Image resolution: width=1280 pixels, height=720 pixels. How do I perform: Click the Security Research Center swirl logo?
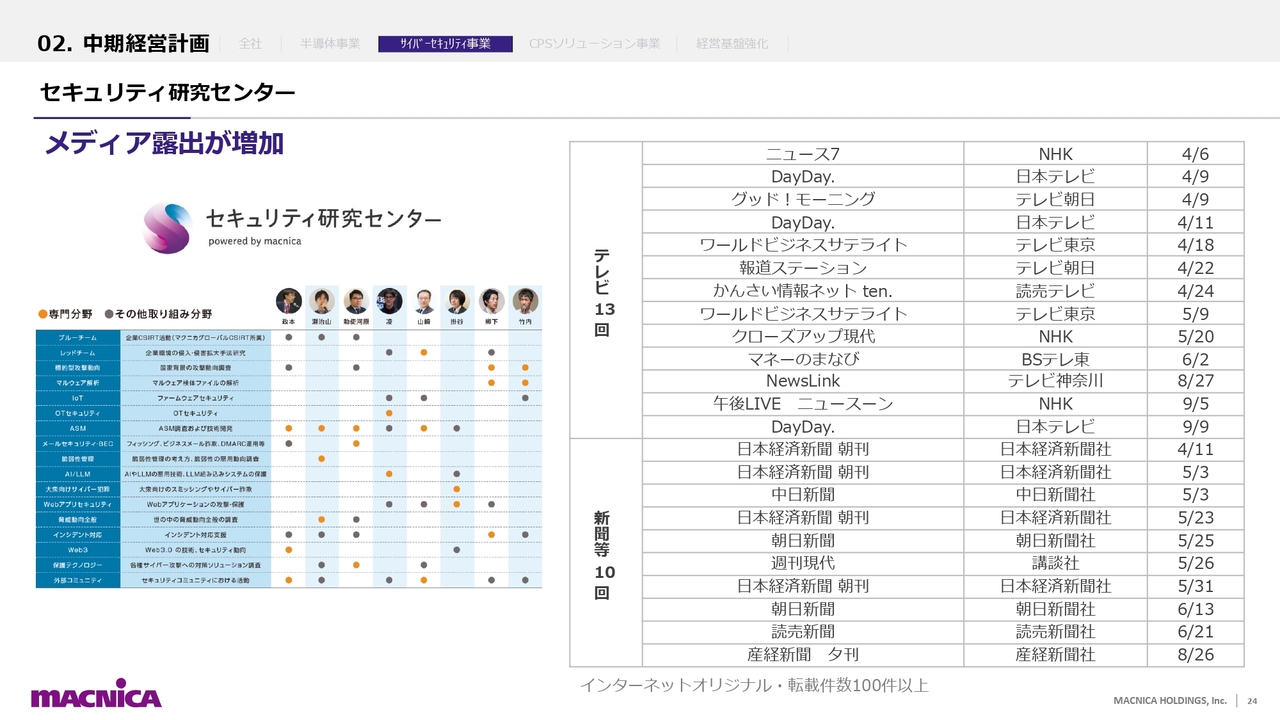coord(167,228)
